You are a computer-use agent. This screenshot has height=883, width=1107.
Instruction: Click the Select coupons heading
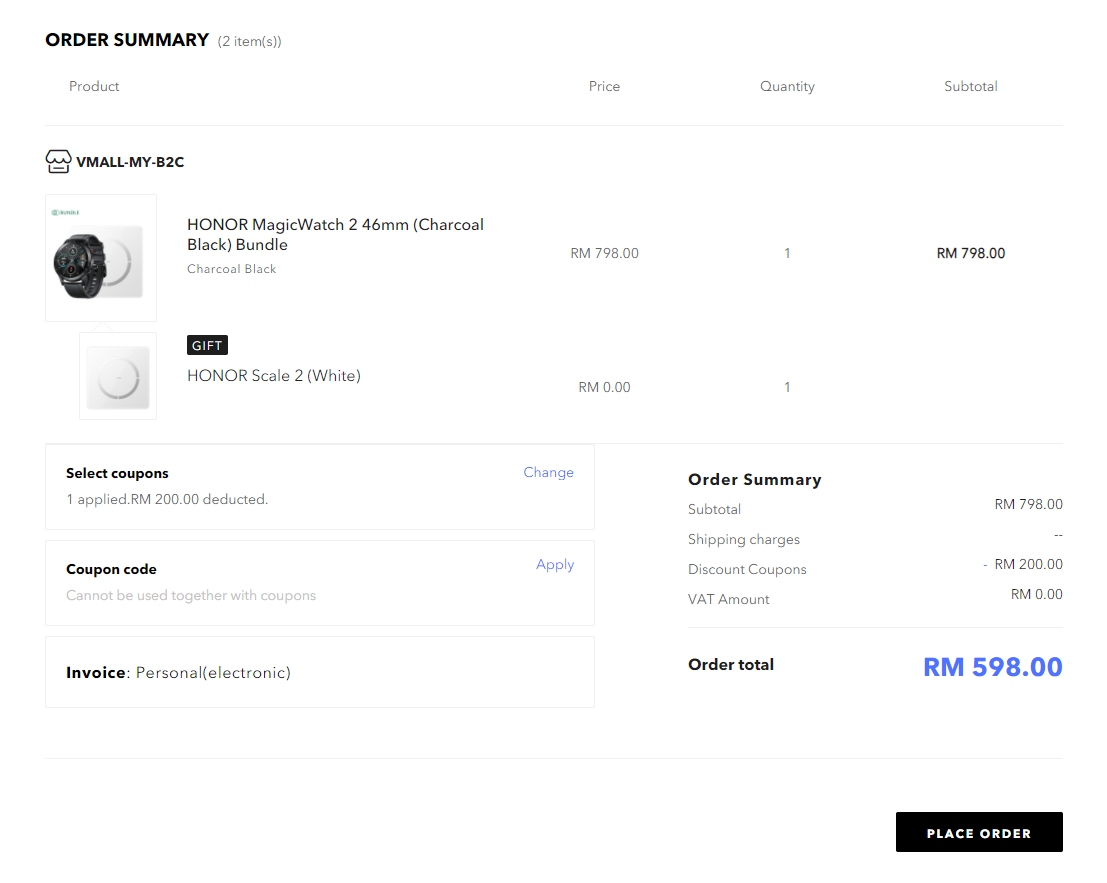pyautogui.click(x=117, y=473)
